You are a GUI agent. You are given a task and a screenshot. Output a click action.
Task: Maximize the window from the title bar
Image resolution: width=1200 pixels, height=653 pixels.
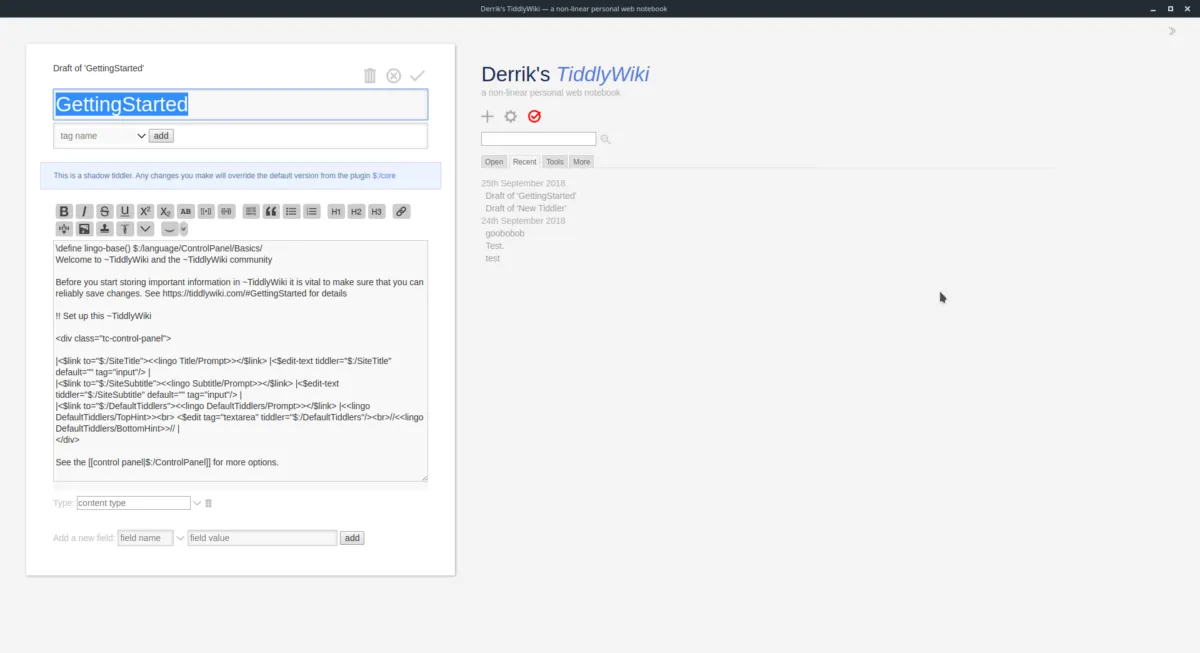[1171, 9]
